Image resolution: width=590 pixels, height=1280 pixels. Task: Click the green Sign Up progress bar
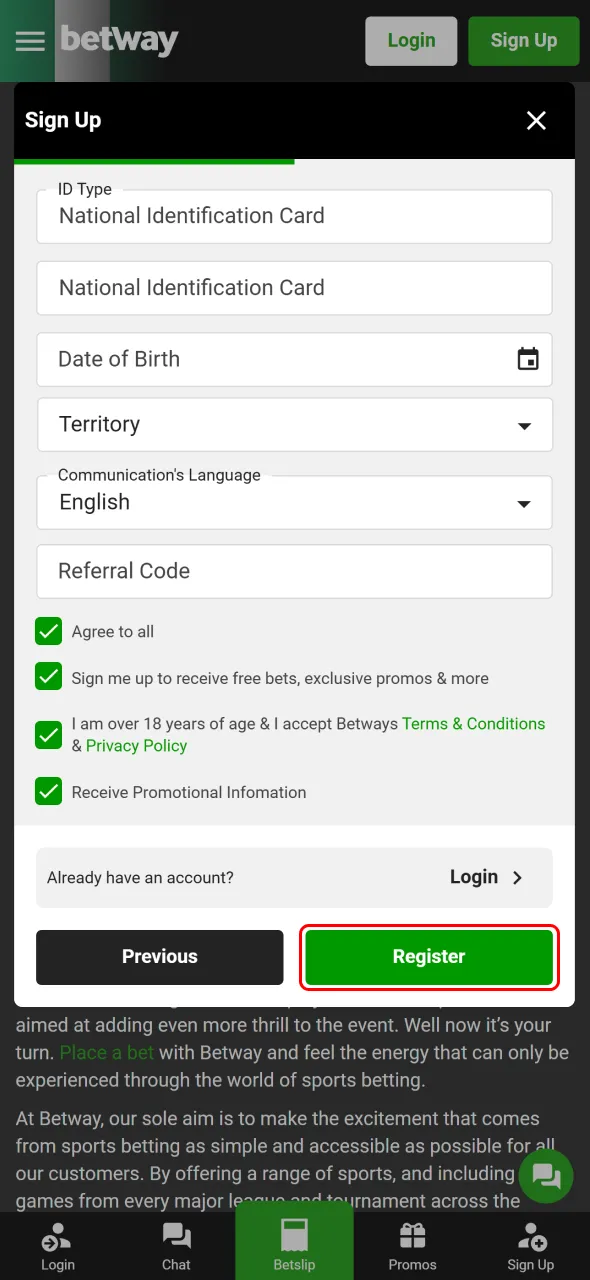click(154, 158)
